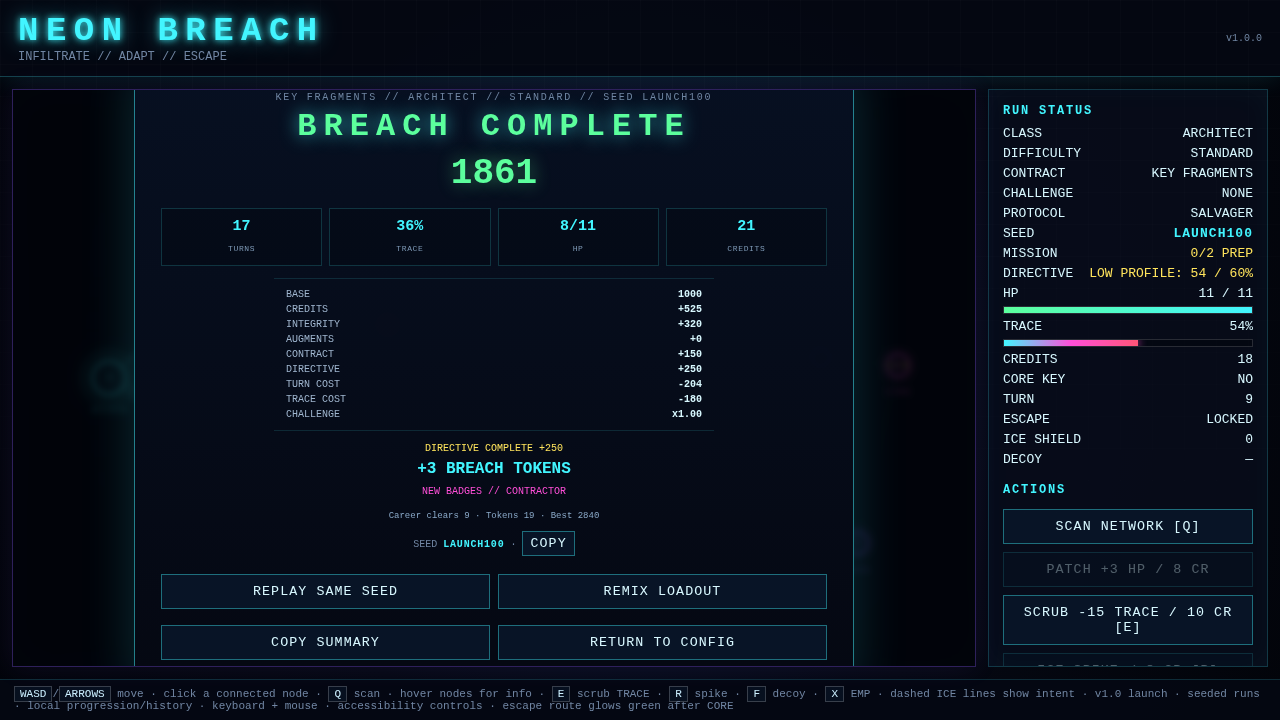Viewport: 1280px width, 720px height.
Task: Click the X EMP key hint
Action: coord(834,694)
